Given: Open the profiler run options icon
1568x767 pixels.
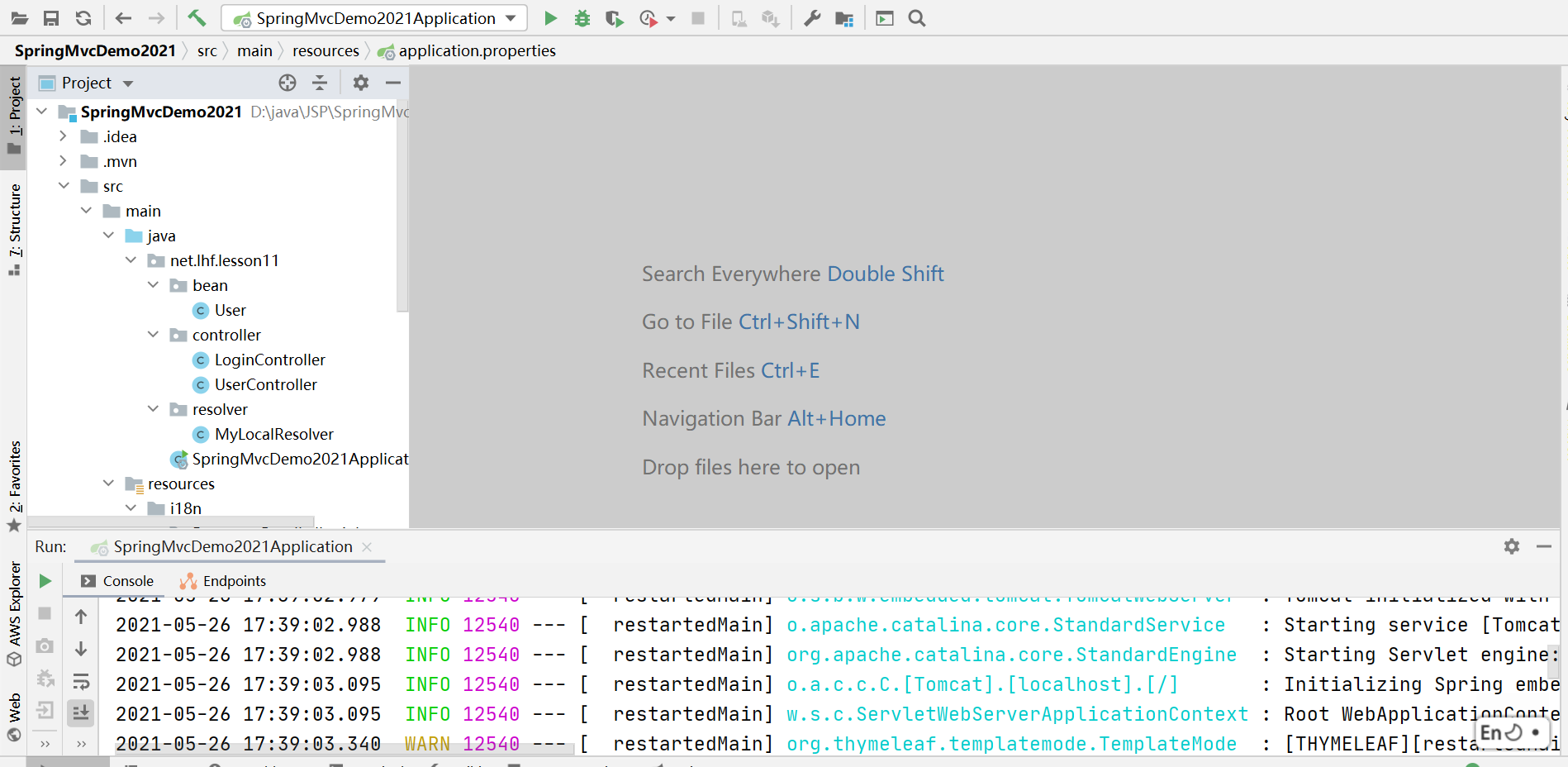Looking at the screenshot, I should tap(649, 18).
